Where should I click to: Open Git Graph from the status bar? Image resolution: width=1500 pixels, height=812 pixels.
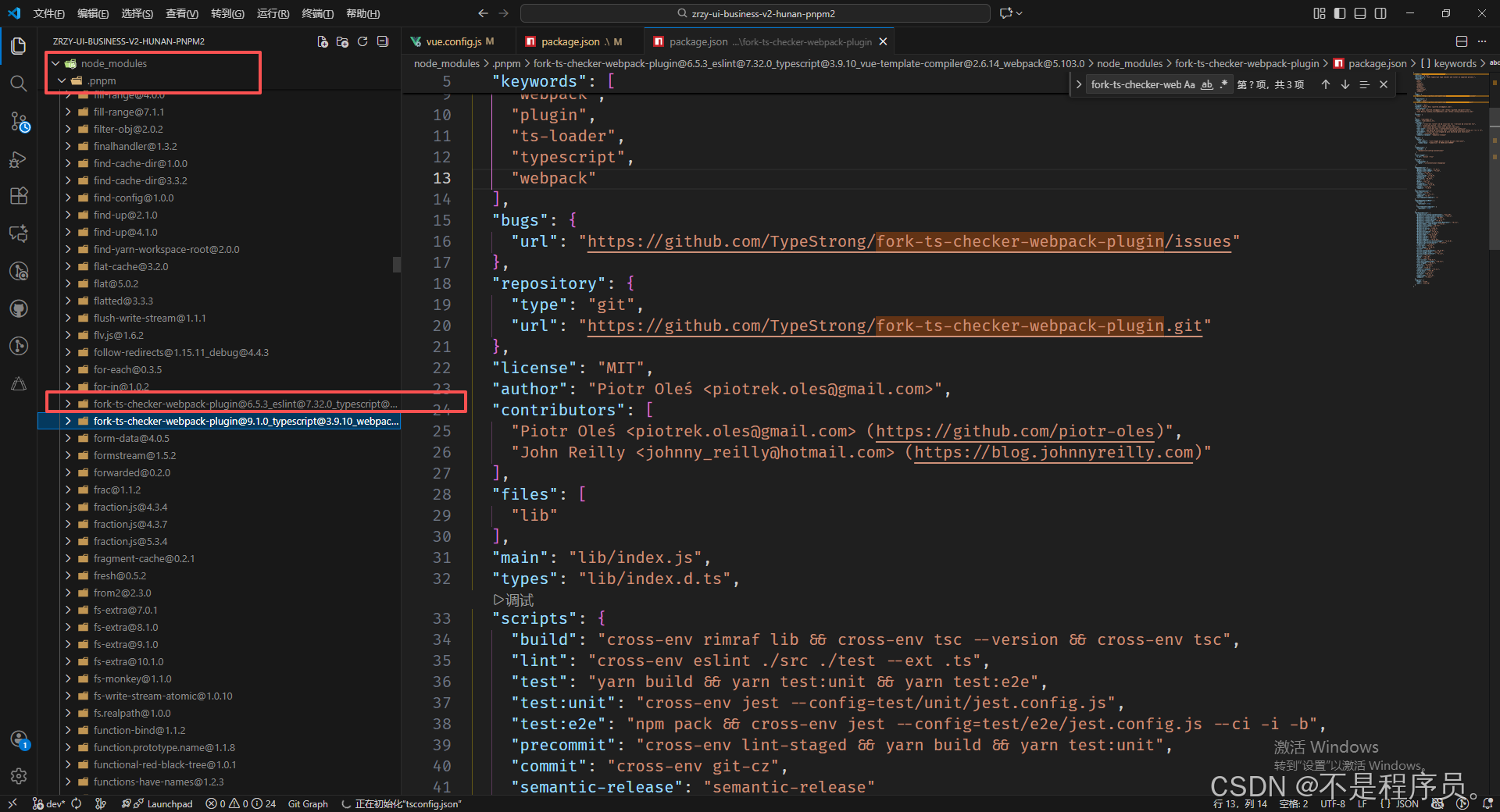(308, 803)
